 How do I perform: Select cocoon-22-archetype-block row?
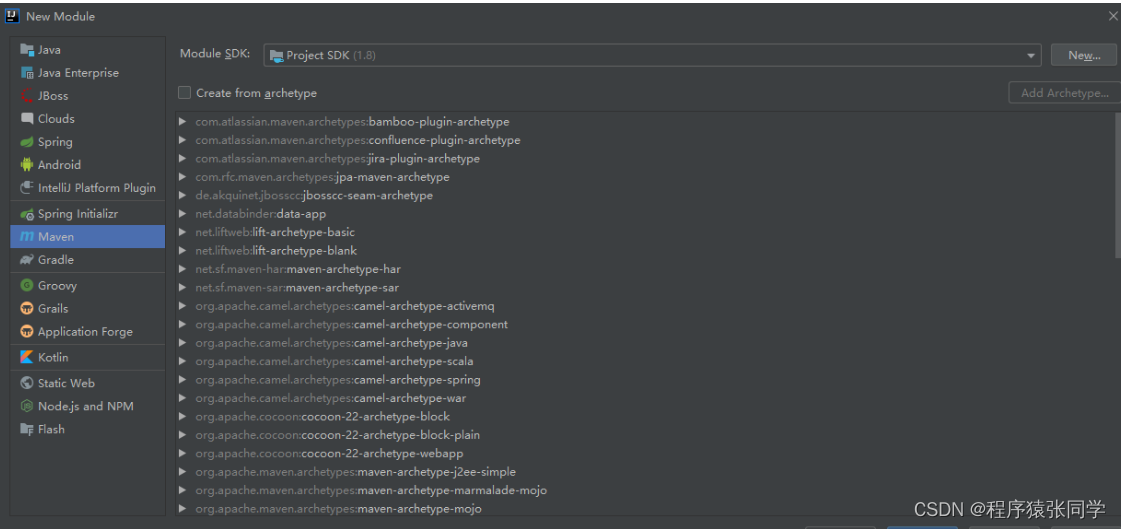(645, 417)
